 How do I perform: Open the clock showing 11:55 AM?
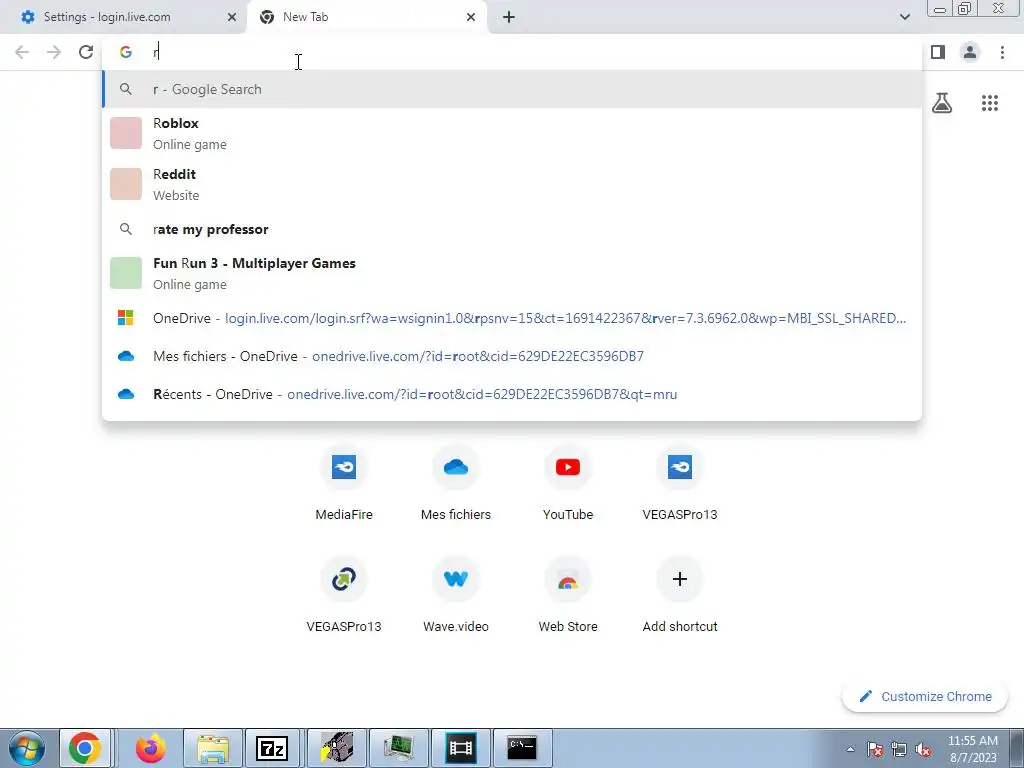pos(972,748)
